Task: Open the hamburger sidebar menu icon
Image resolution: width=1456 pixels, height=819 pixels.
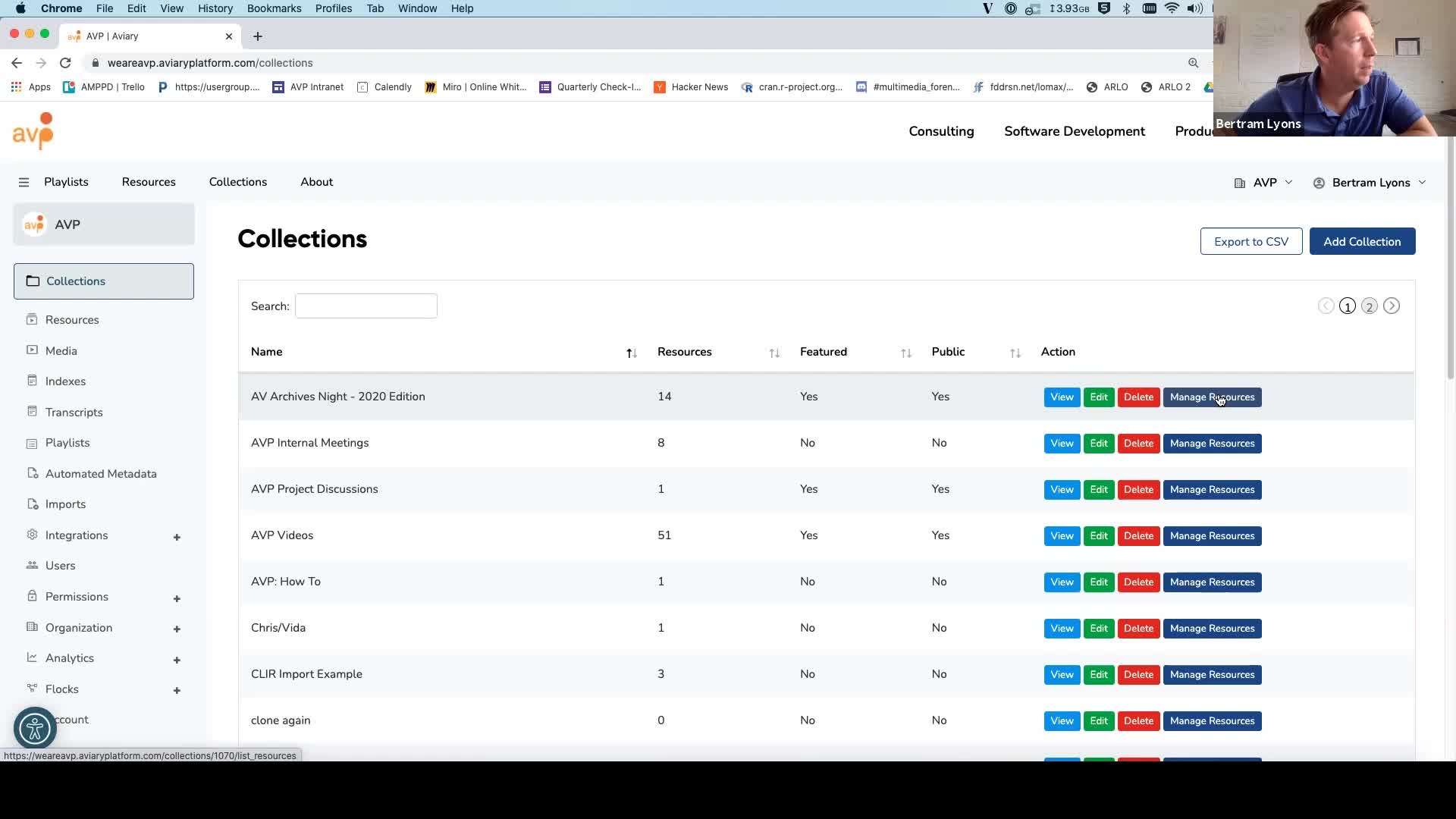Action: (24, 182)
